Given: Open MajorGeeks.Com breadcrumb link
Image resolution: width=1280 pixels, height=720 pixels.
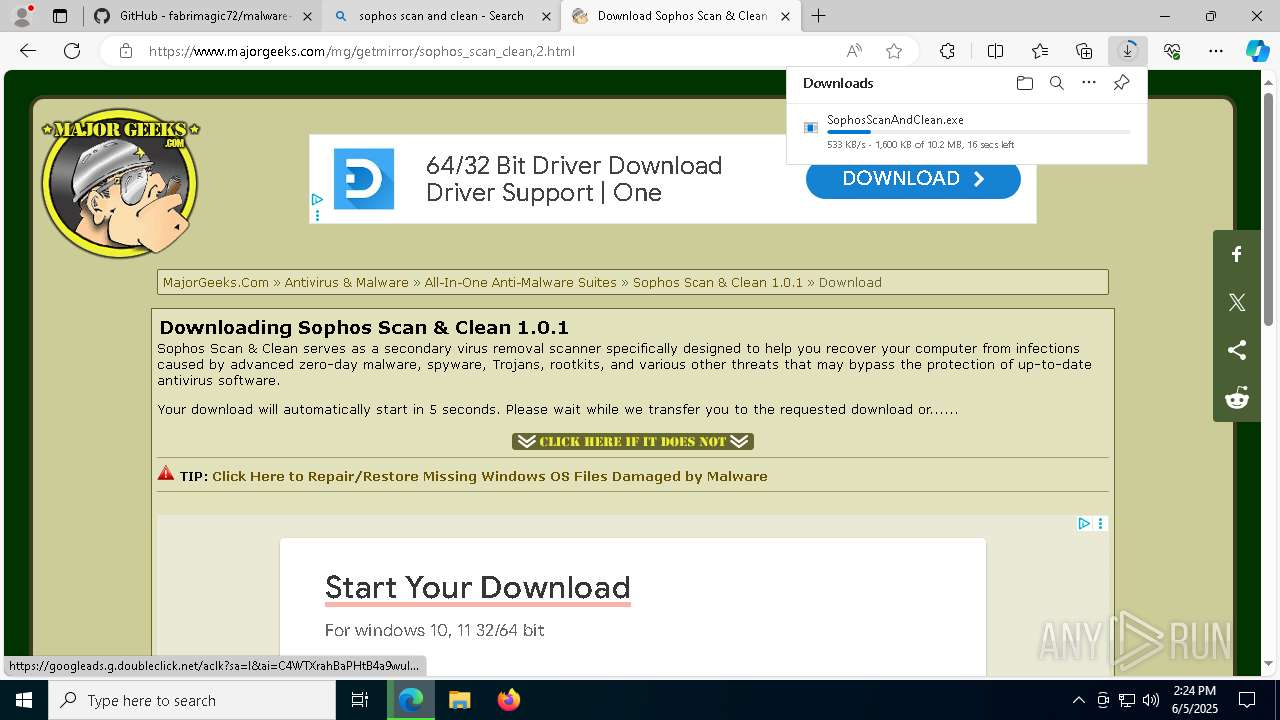Looking at the screenshot, I should 216,282.
